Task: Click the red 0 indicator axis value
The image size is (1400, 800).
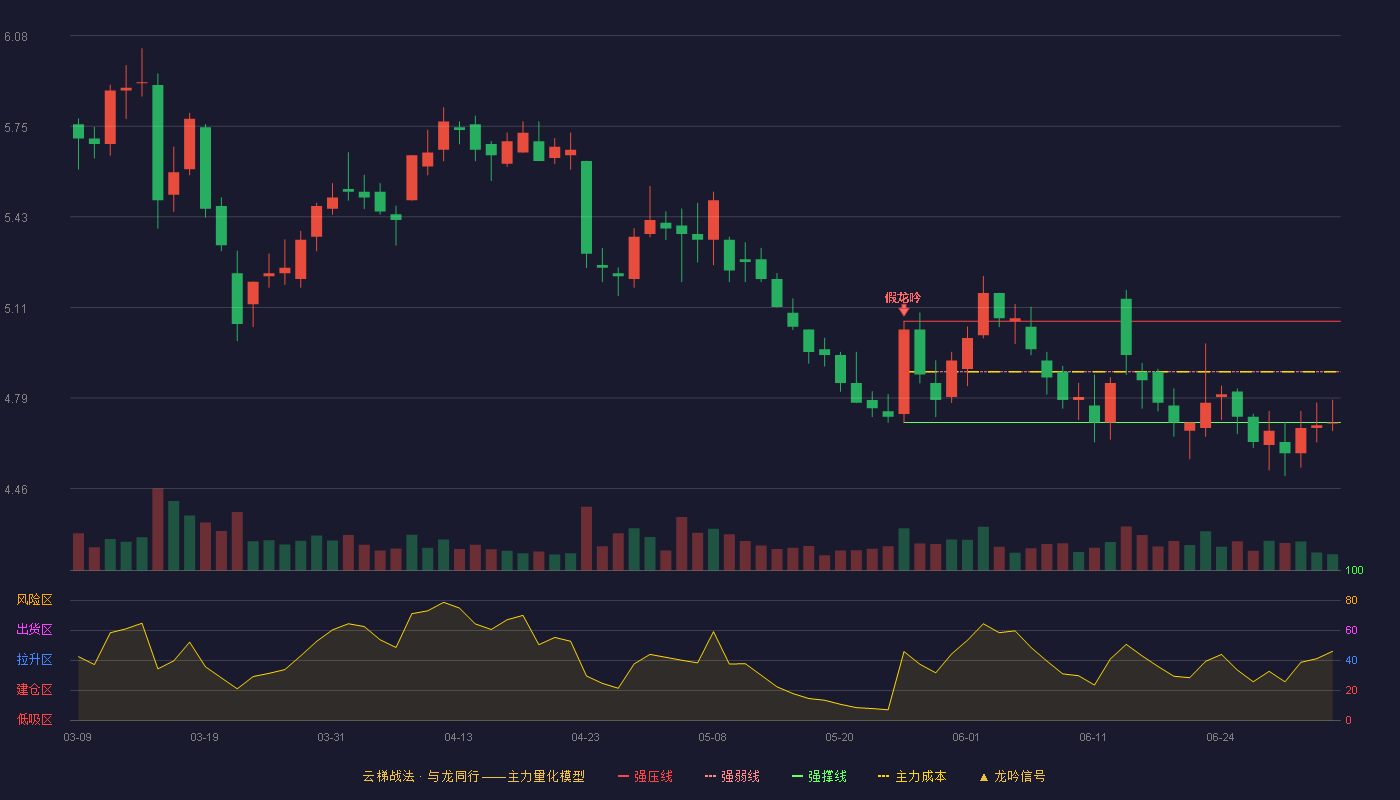Action: [x=1348, y=720]
